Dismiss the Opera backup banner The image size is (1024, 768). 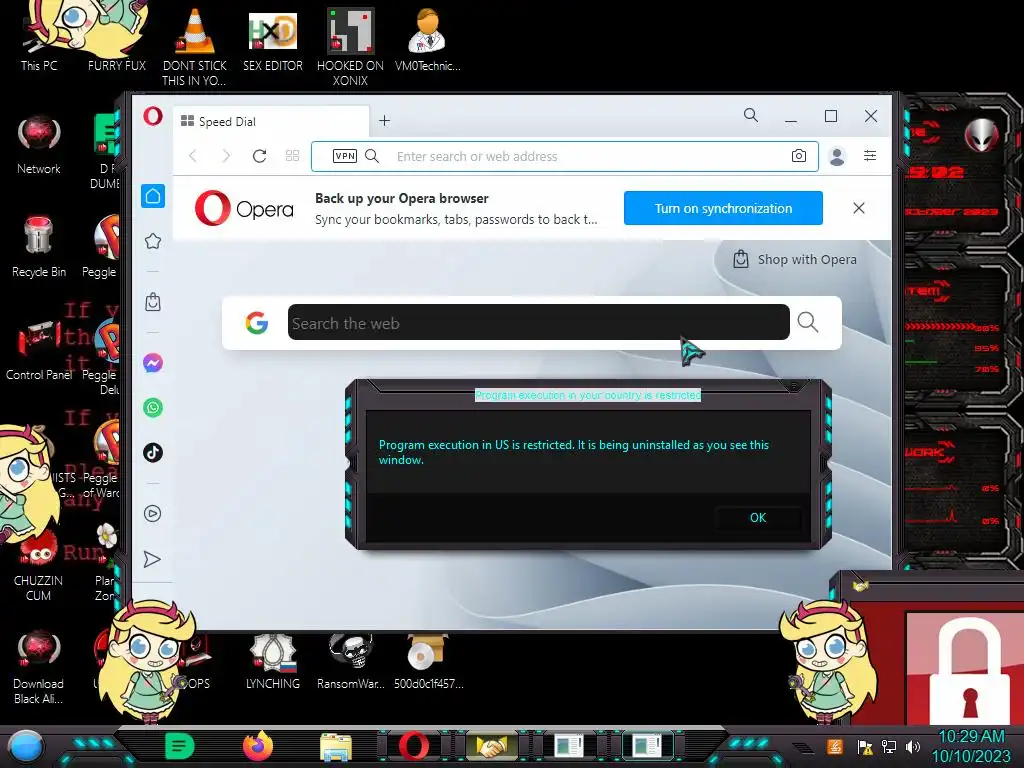[x=859, y=208]
